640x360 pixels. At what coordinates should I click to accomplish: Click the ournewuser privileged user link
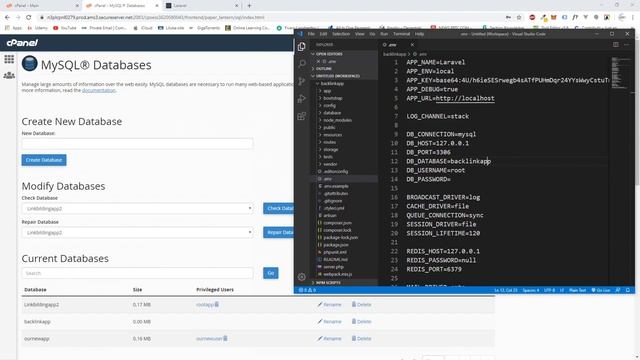pyautogui.click(x=209, y=339)
